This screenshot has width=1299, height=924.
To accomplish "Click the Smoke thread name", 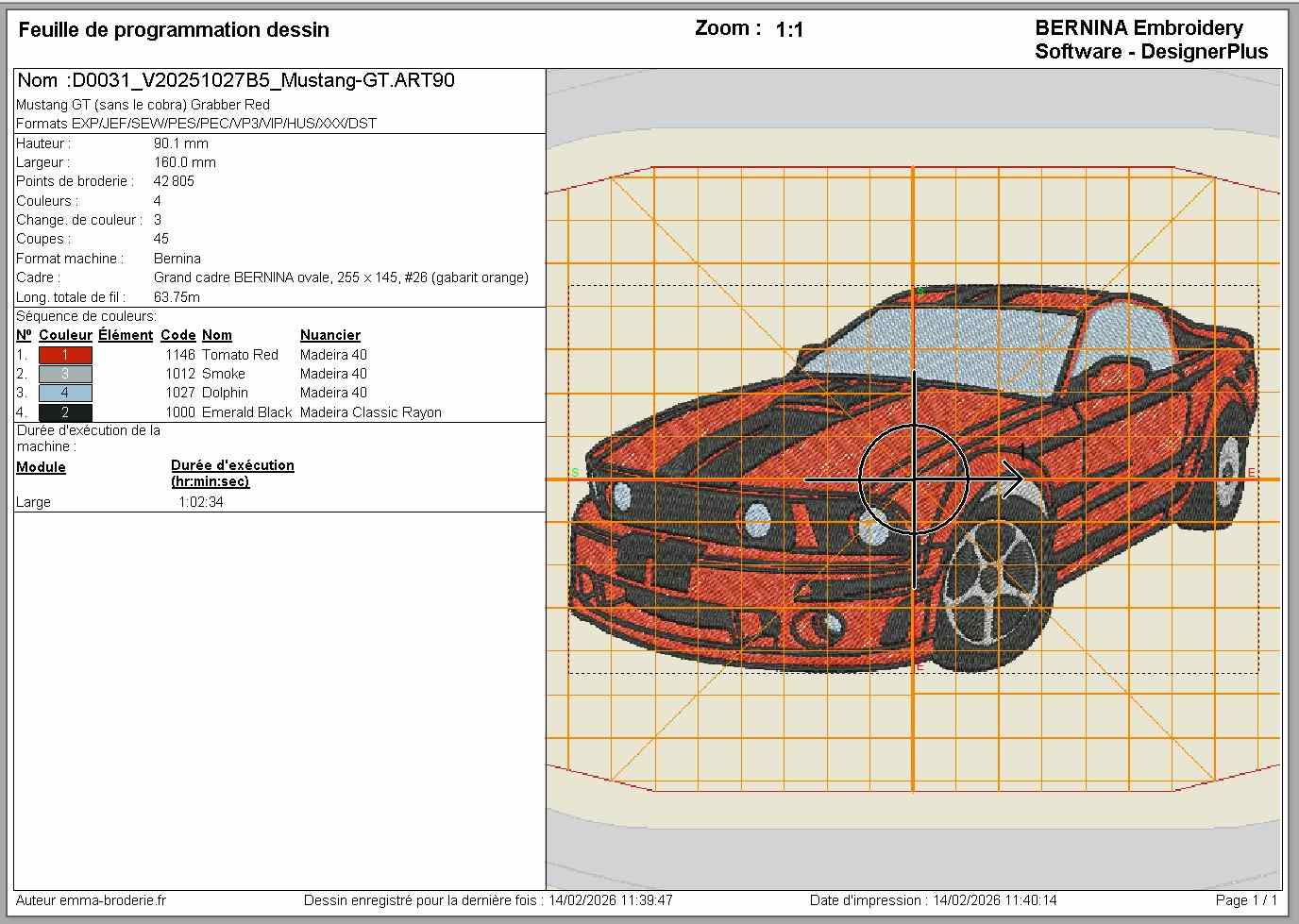I will [224, 374].
